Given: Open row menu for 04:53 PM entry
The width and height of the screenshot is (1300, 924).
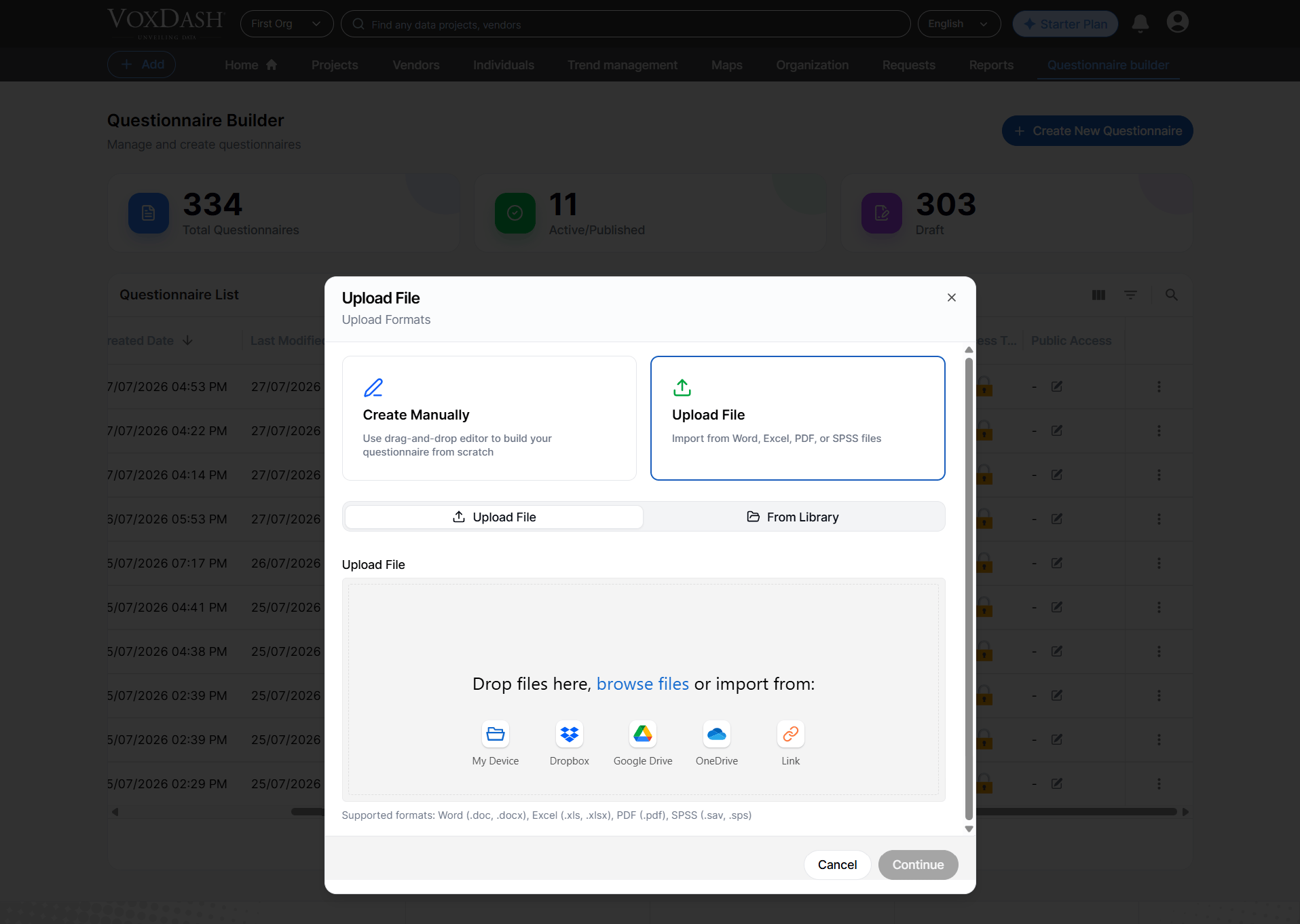Looking at the screenshot, I should 1159,386.
